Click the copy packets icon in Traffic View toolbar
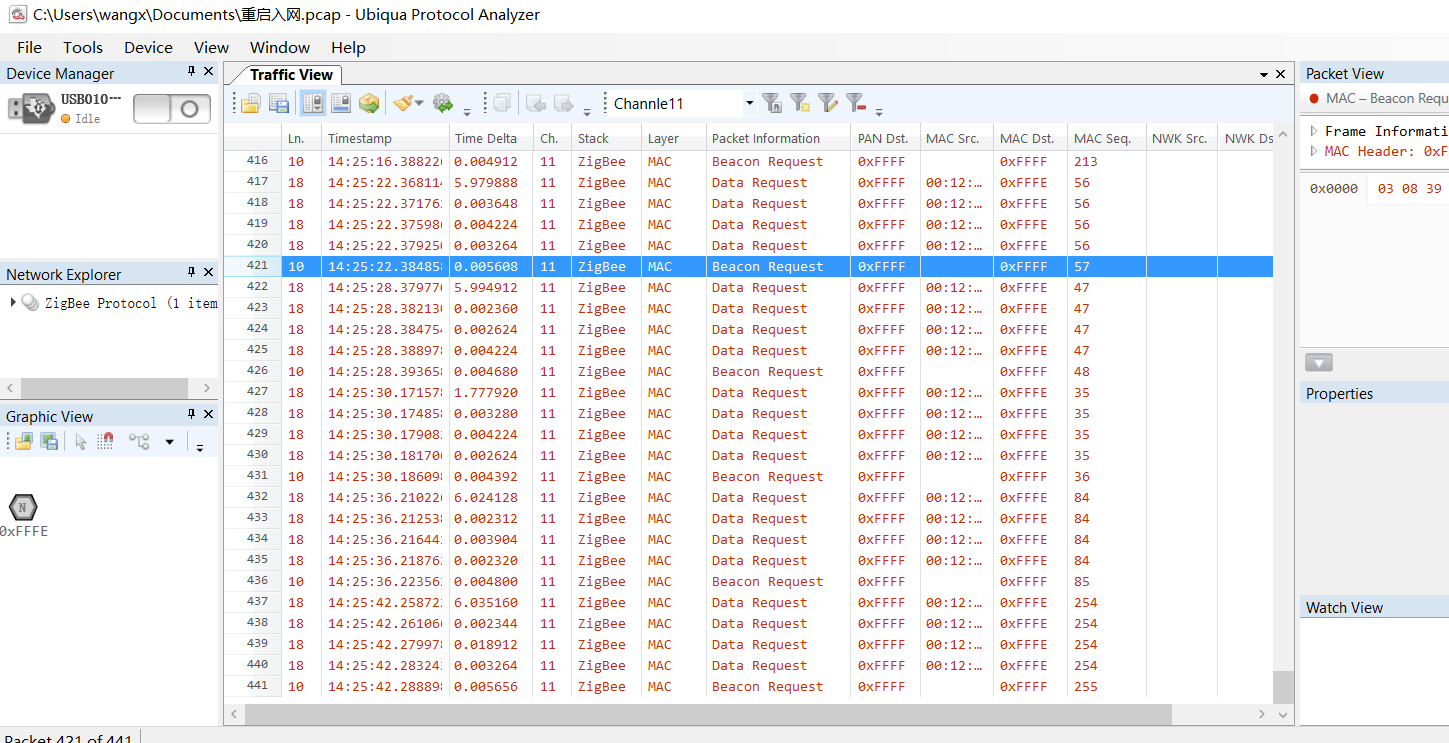The width and height of the screenshot is (1449, 743). pyautogui.click(x=502, y=103)
